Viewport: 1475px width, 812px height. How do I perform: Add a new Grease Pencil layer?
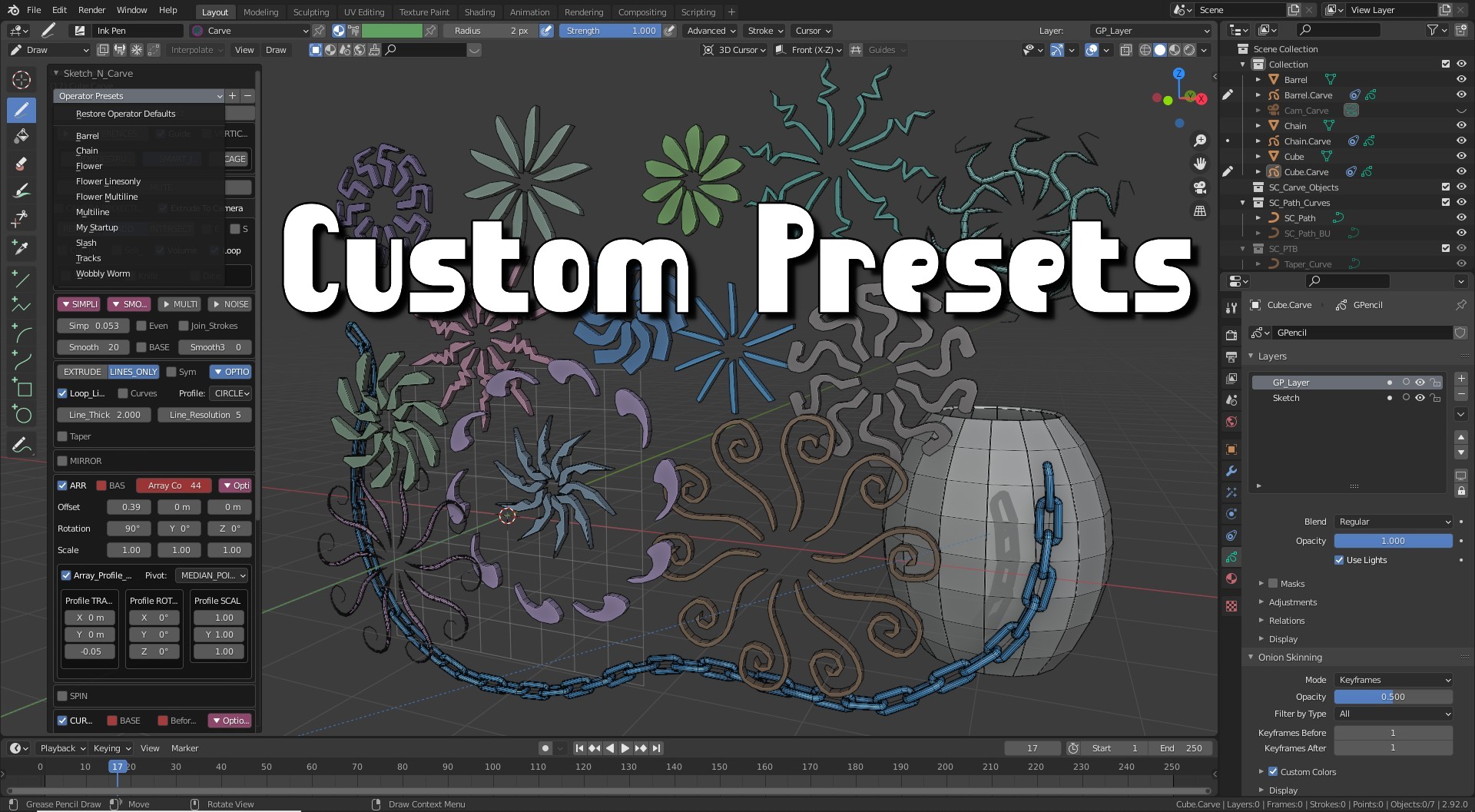click(x=1461, y=379)
